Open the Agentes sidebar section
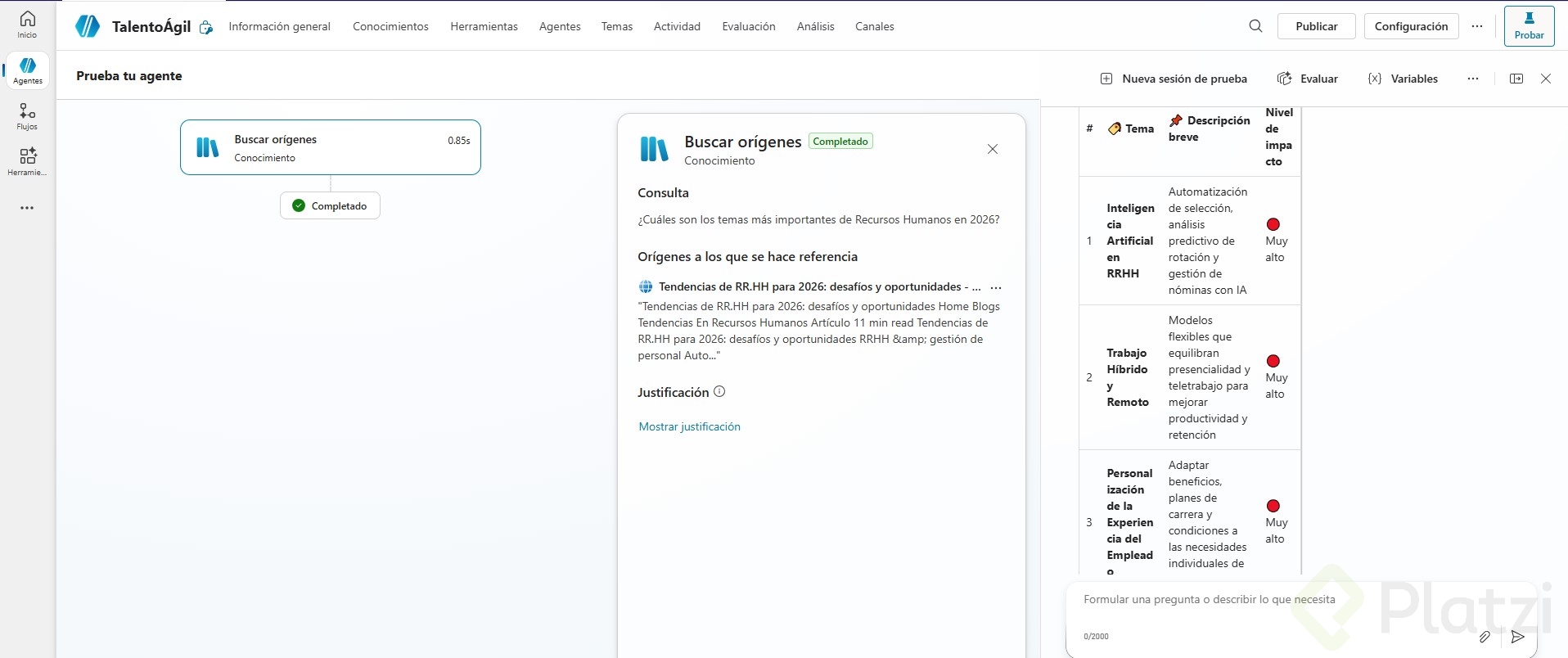The width and height of the screenshot is (1568, 658). 27,70
